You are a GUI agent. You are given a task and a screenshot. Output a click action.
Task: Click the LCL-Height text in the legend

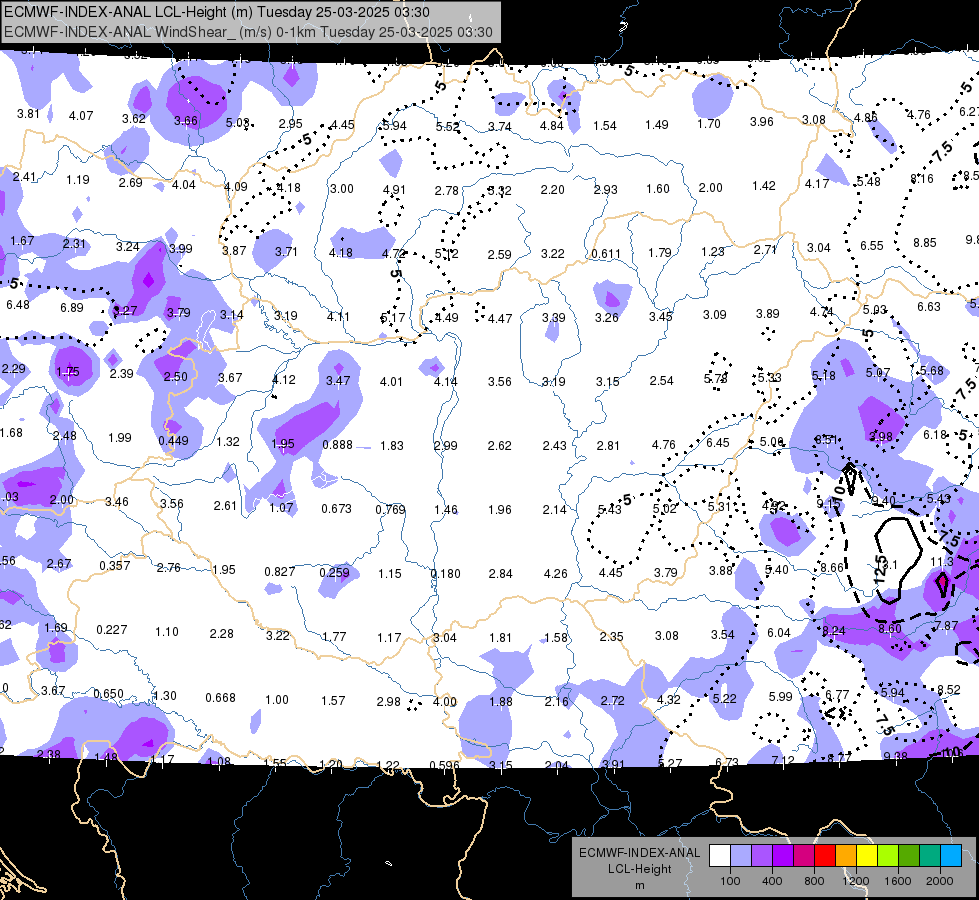(639, 869)
